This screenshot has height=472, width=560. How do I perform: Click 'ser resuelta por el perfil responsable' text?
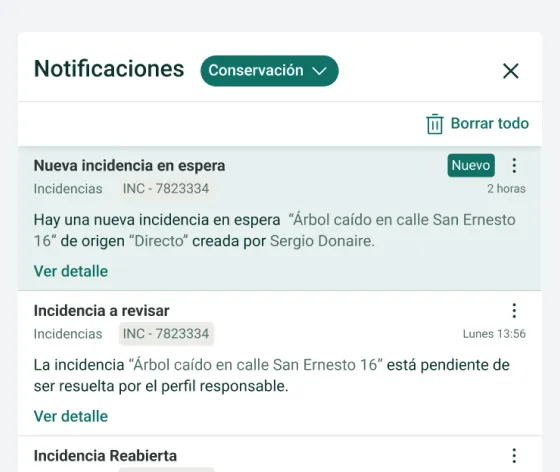coord(161,386)
